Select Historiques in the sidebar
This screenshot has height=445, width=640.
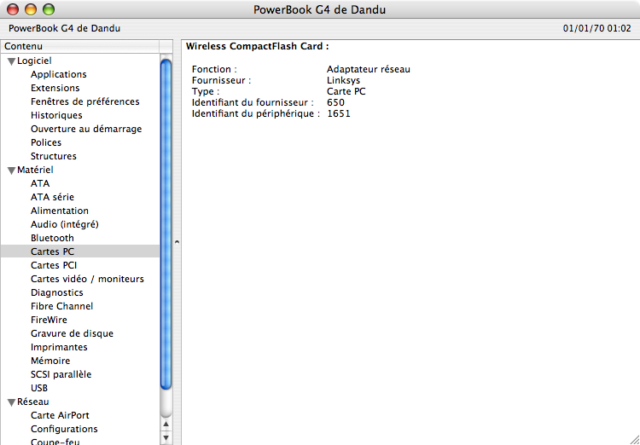coord(56,115)
